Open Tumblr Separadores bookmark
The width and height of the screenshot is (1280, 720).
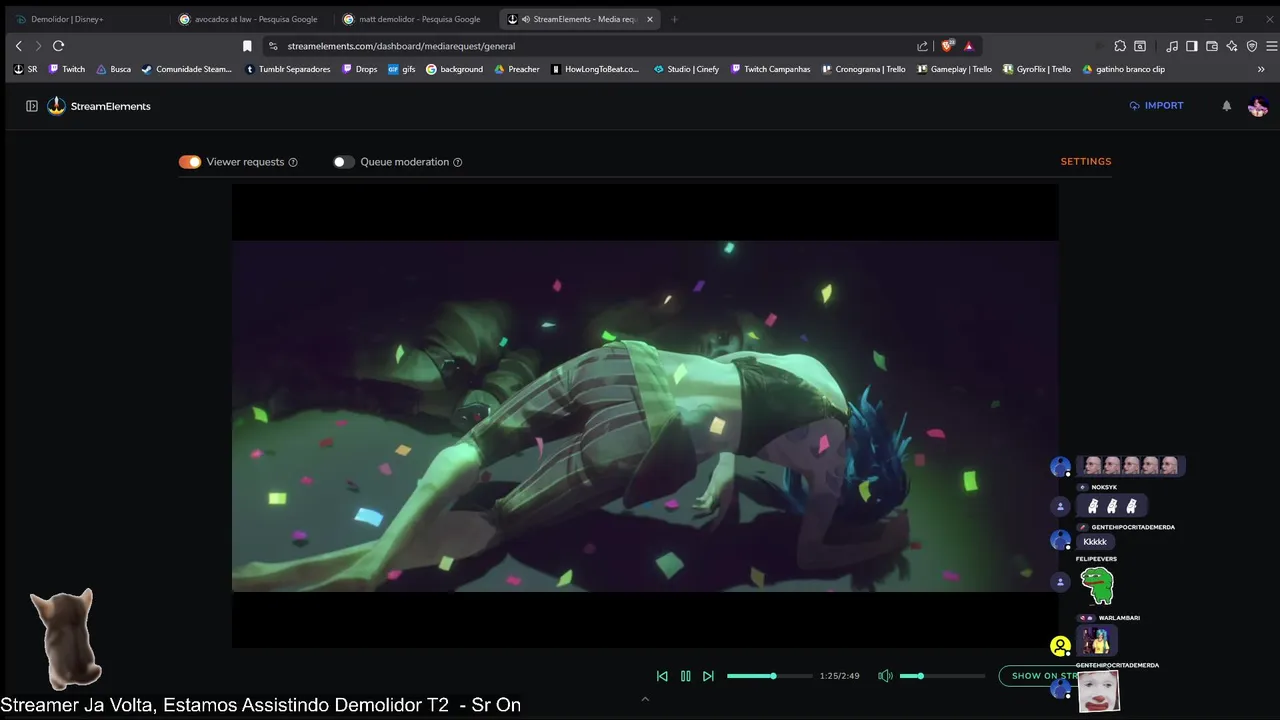coord(288,69)
